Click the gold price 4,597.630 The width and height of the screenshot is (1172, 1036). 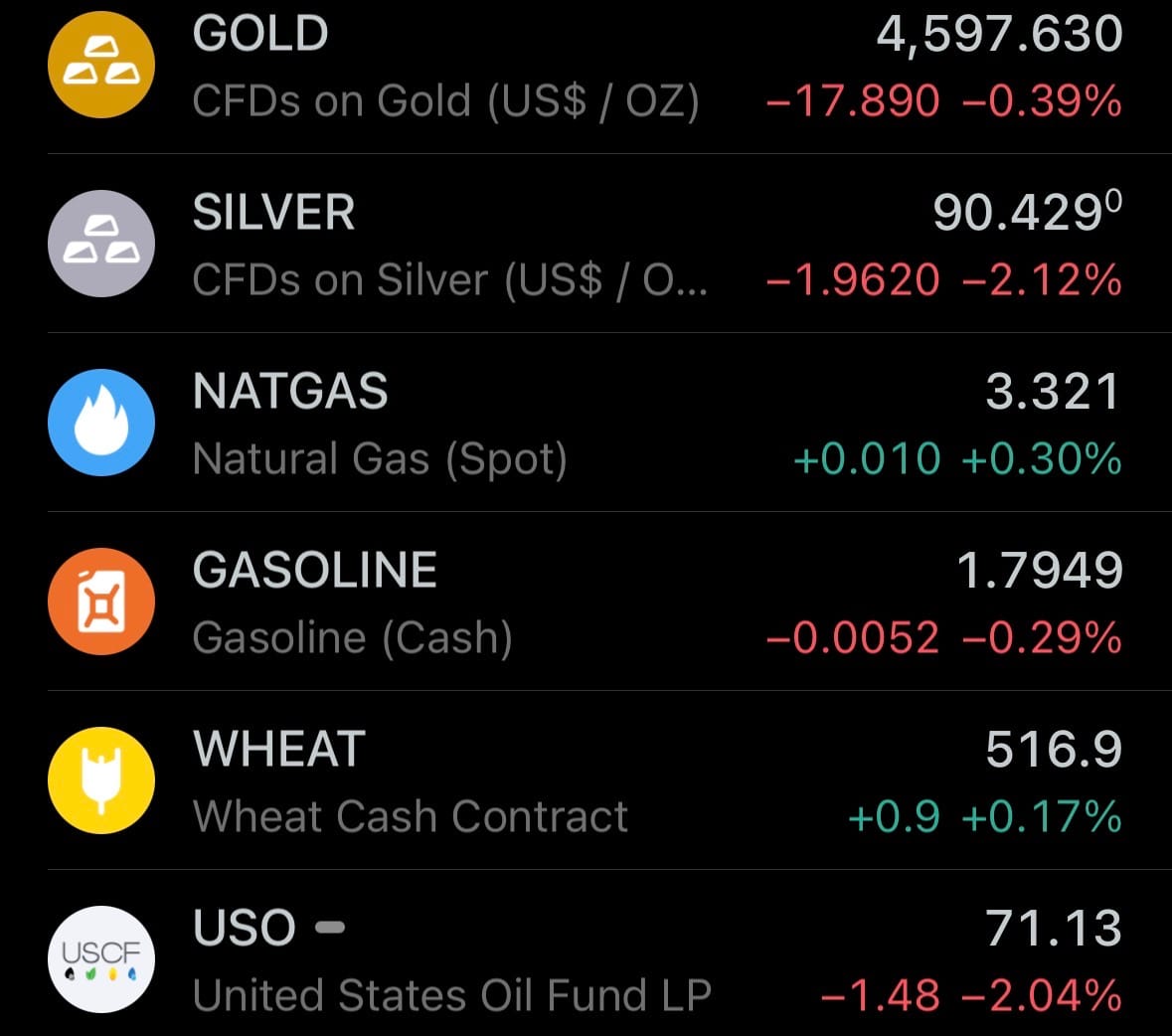(999, 34)
